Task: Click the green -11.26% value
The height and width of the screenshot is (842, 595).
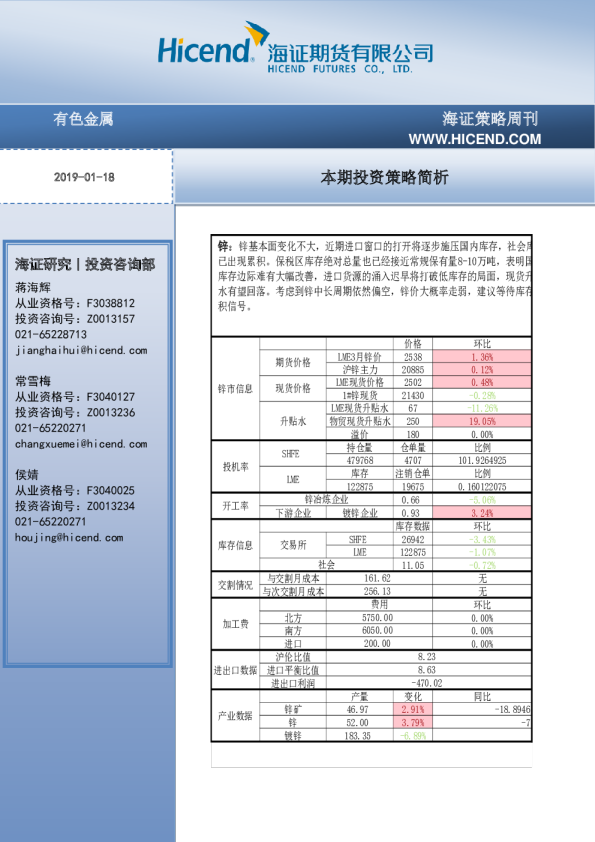Action: 482,408
